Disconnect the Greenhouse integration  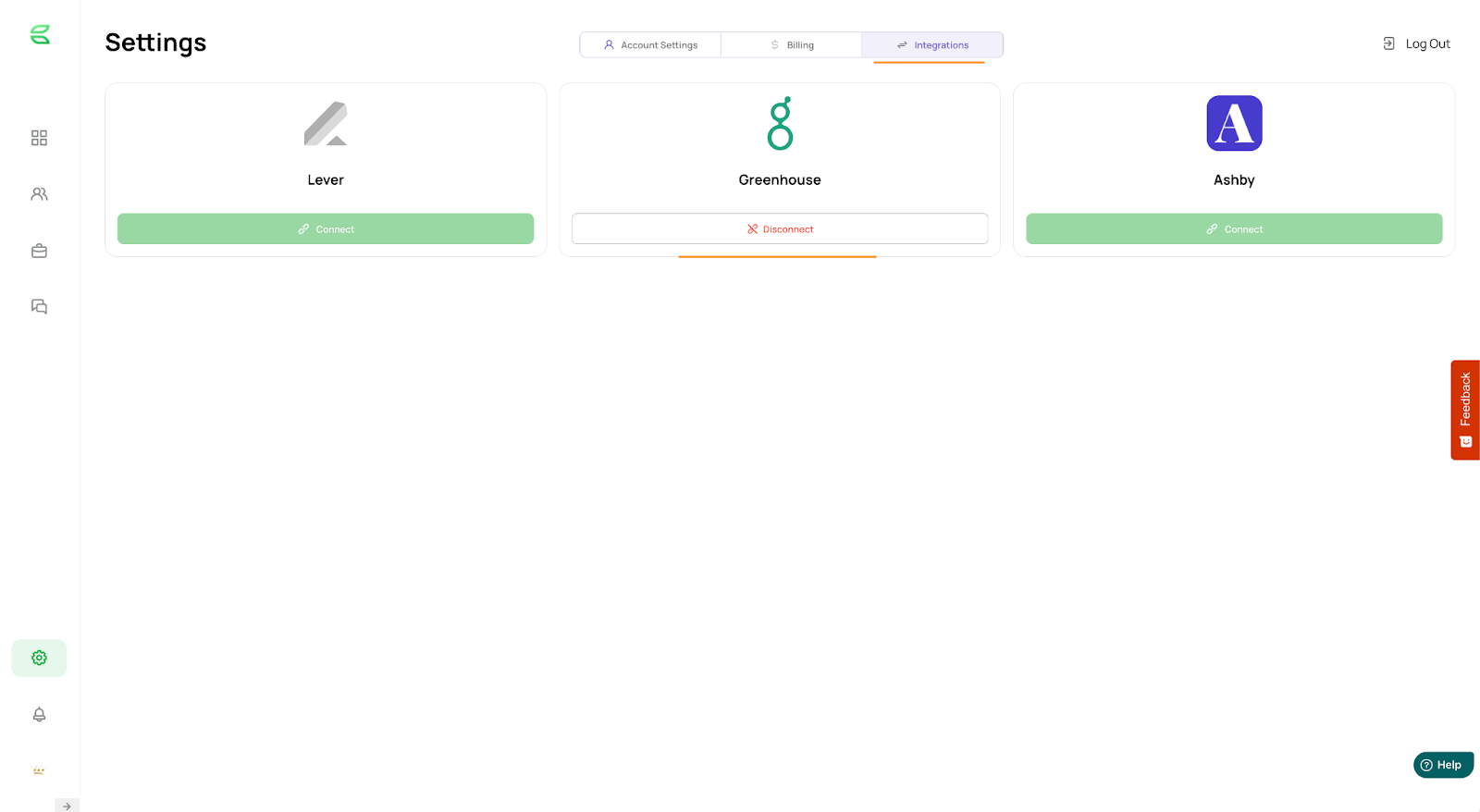point(780,229)
